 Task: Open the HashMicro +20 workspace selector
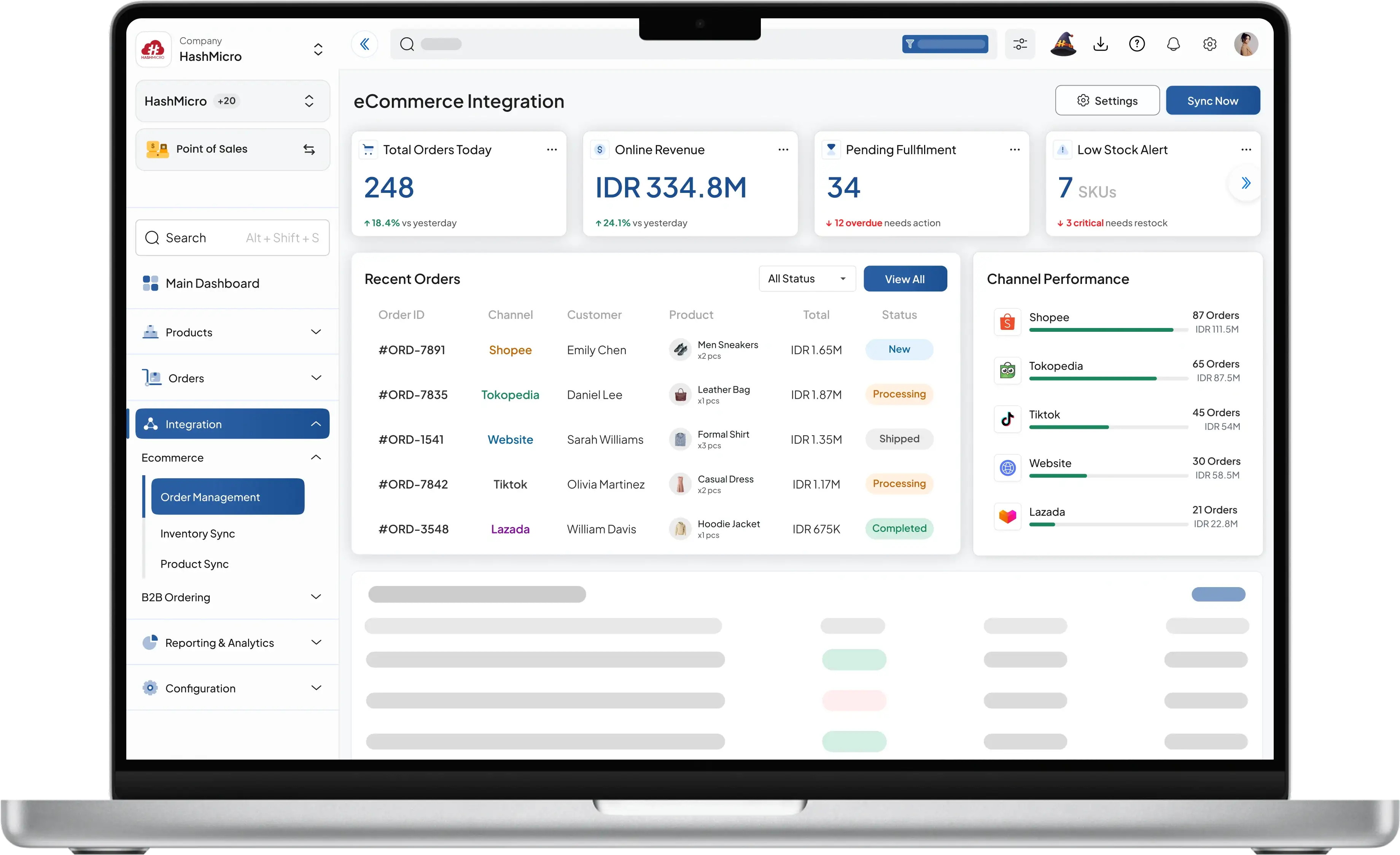(232, 101)
